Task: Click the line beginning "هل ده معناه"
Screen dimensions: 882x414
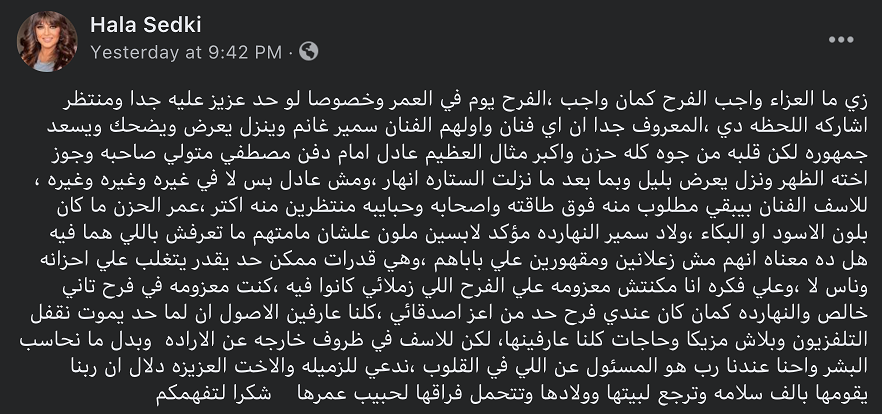Action: click(x=453, y=260)
